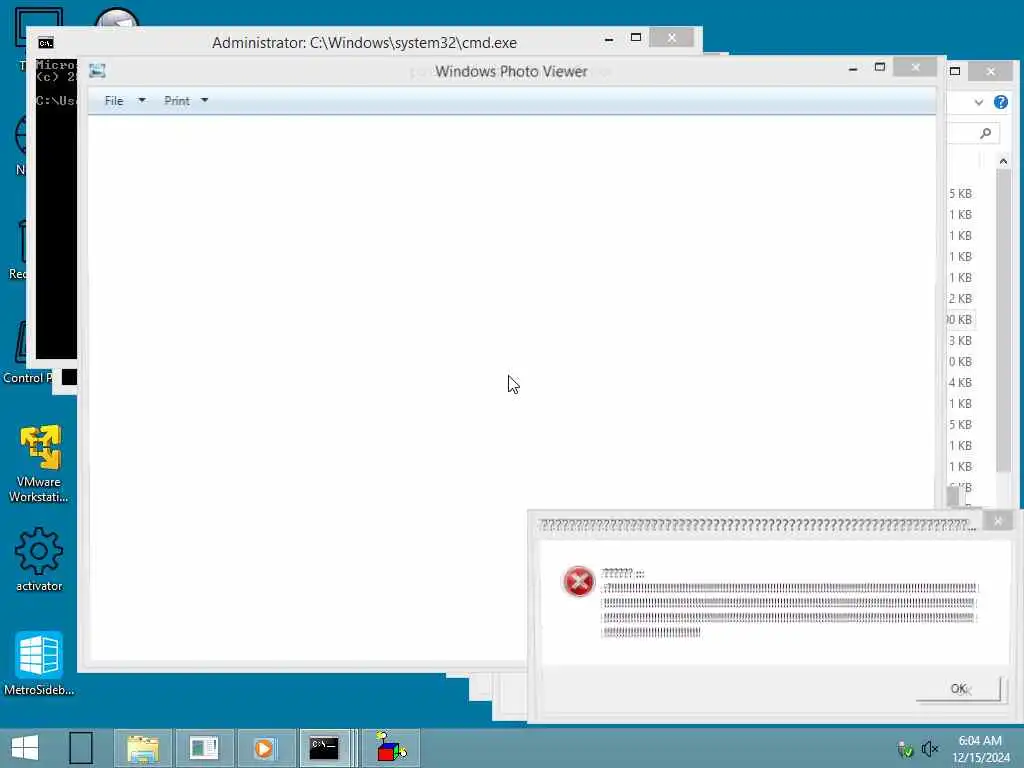Maximize the Windows Photo Viewer window
The height and width of the screenshot is (768, 1024).
(x=880, y=67)
